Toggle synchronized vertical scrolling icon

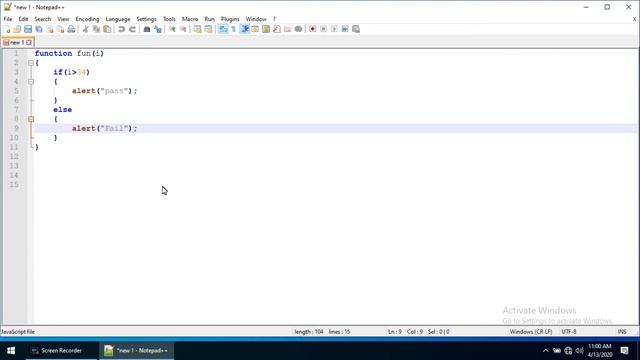[198, 29]
